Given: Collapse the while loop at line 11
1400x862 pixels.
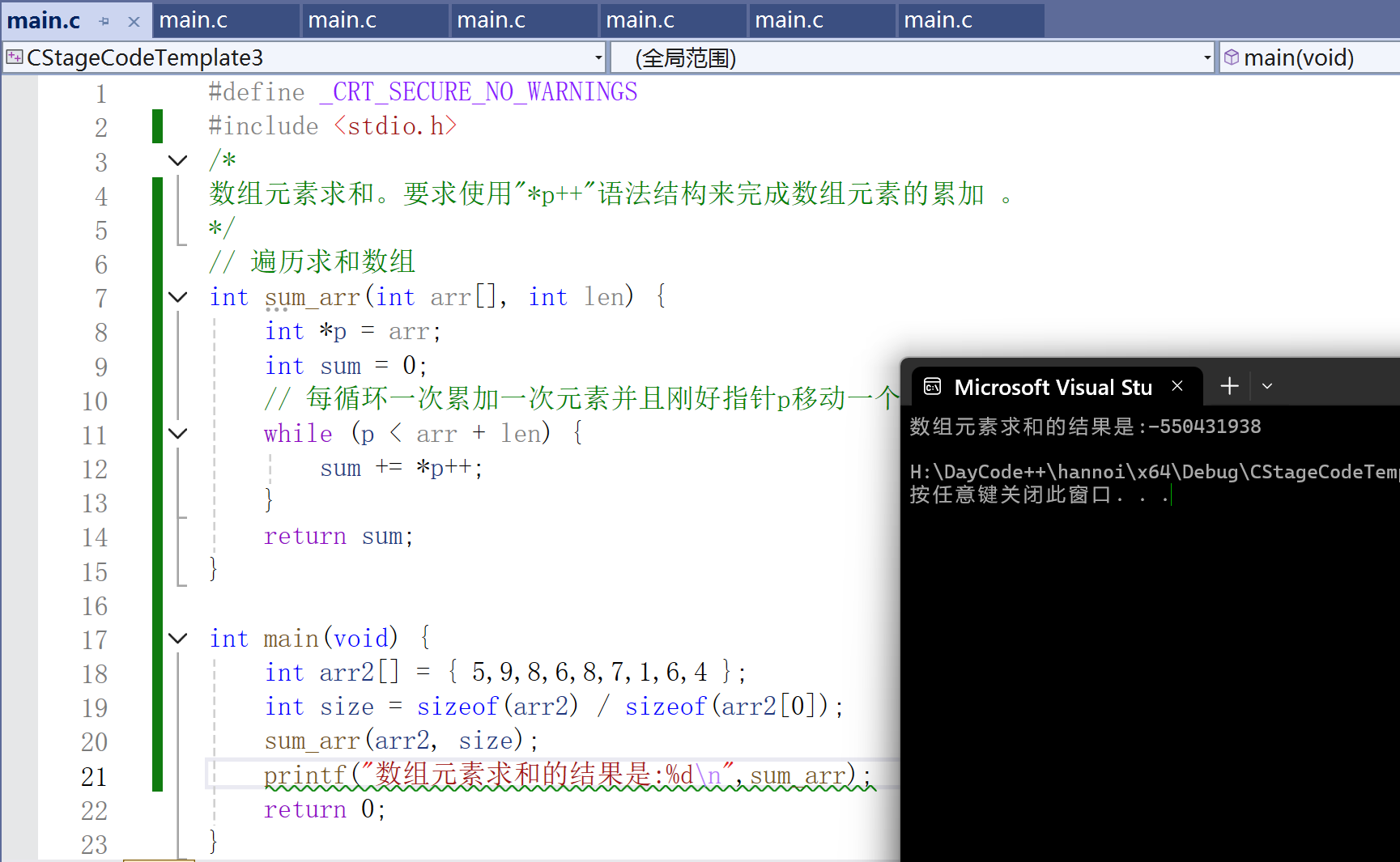Looking at the screenshot, I should click(178, 434).
